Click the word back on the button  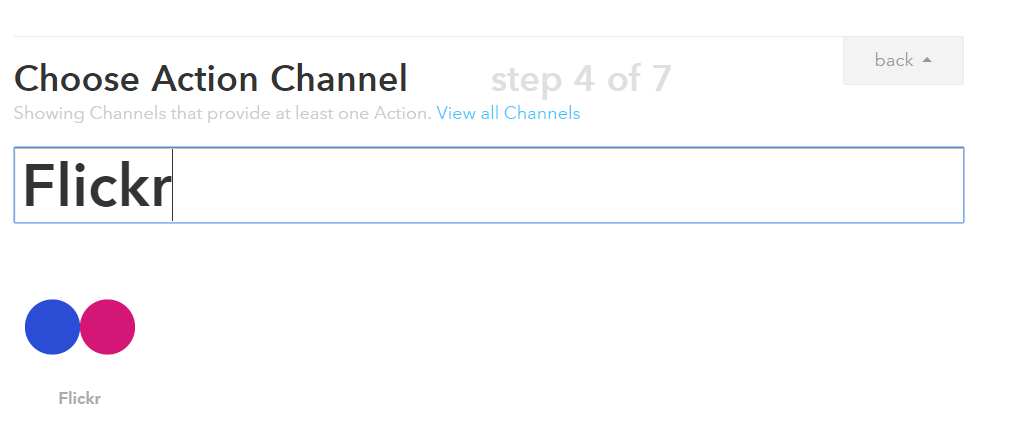pos(894,60)
